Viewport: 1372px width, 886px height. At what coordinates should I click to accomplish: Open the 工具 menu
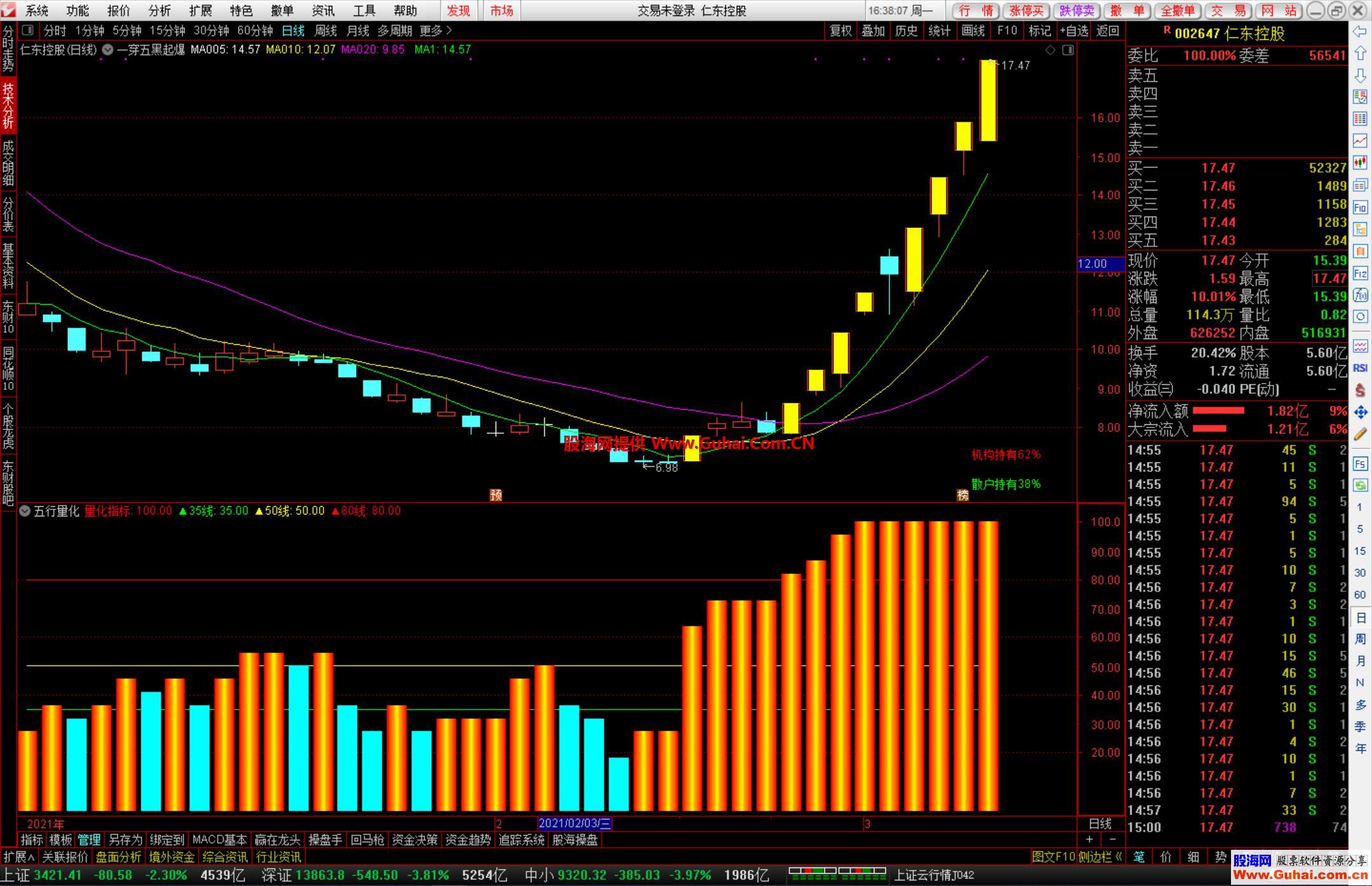click(x=364, y=11)
